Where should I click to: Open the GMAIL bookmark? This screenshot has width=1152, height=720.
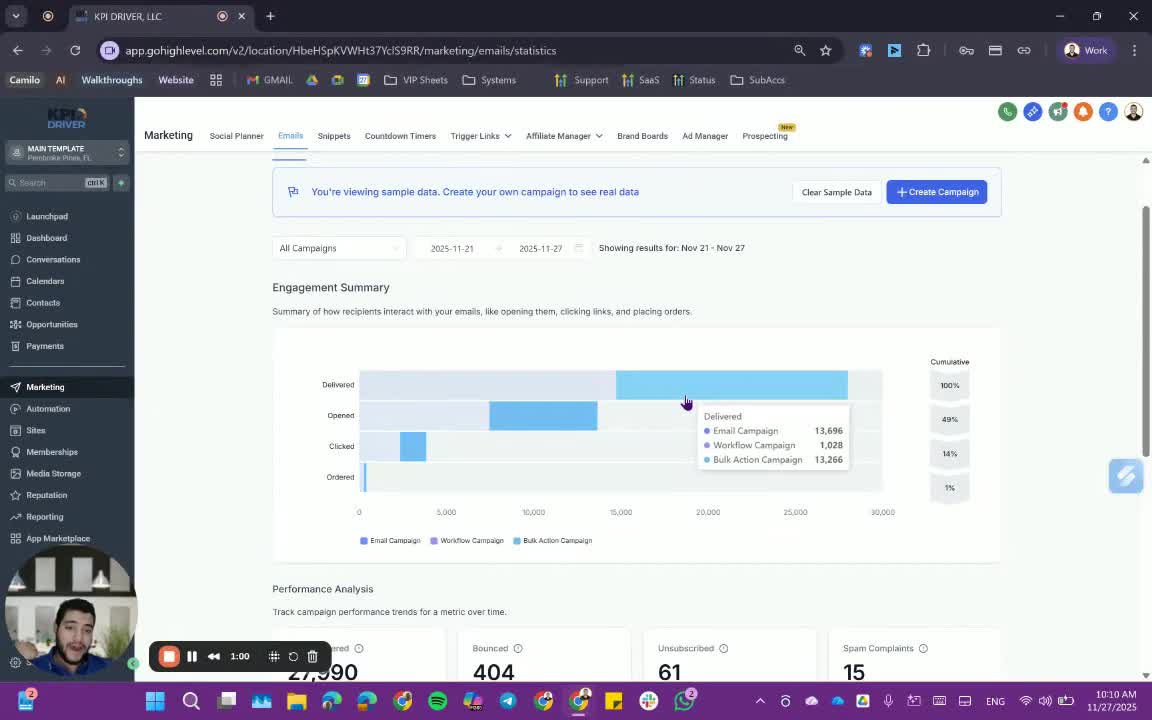click(x=269, y=80)
